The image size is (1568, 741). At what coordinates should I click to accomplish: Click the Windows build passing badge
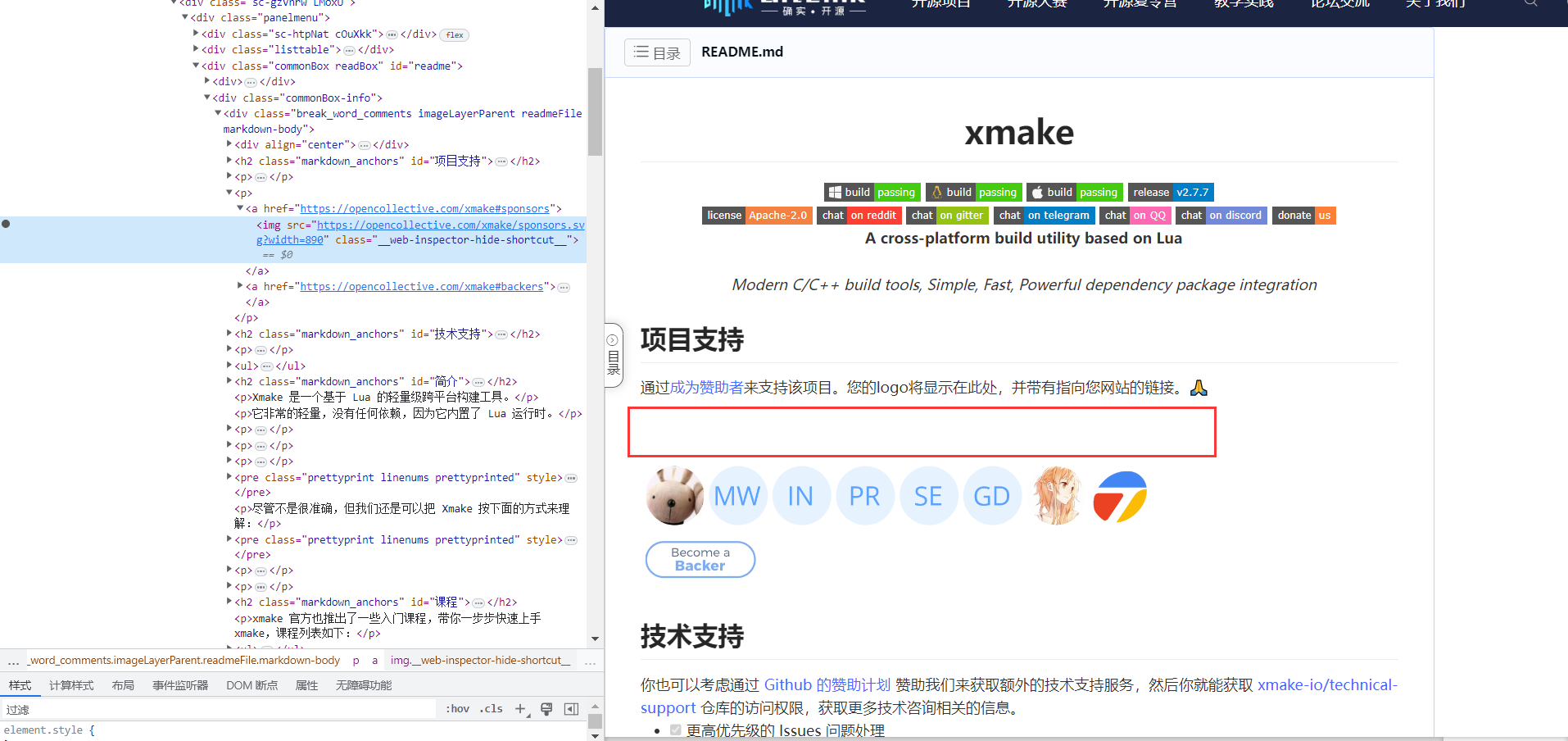(872, 193)
